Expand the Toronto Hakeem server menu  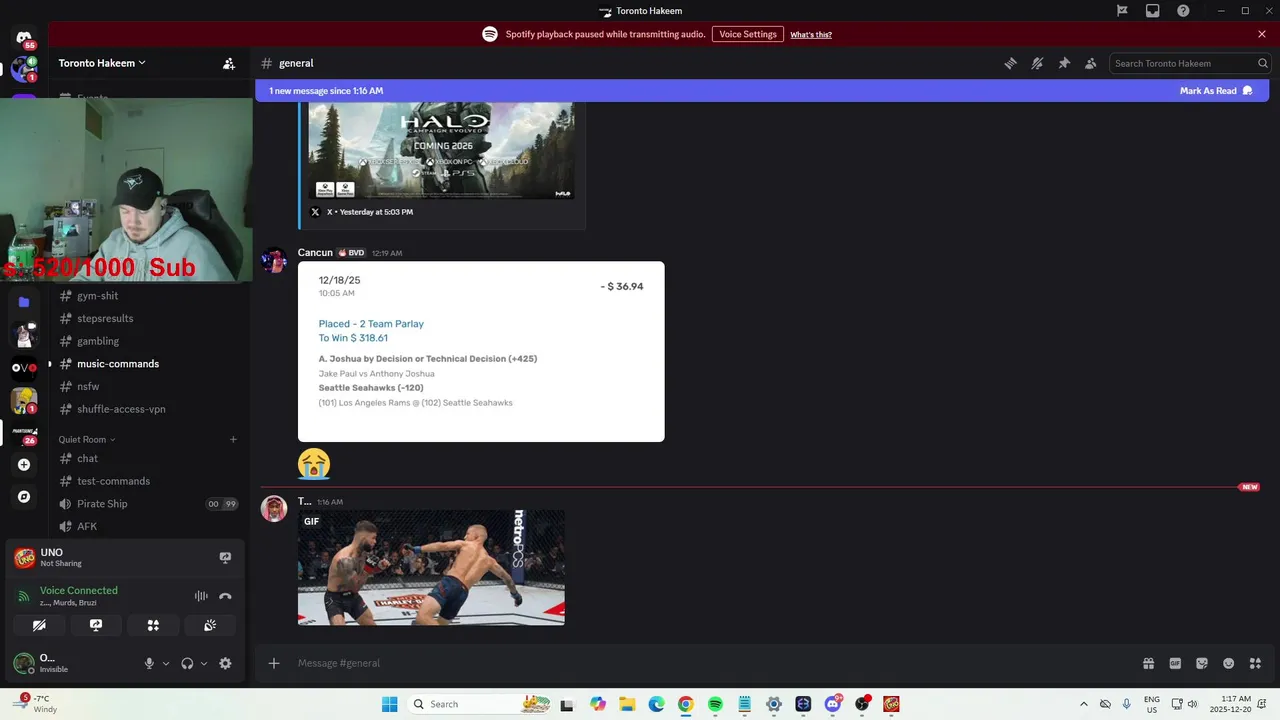click(x=102, y=63)
